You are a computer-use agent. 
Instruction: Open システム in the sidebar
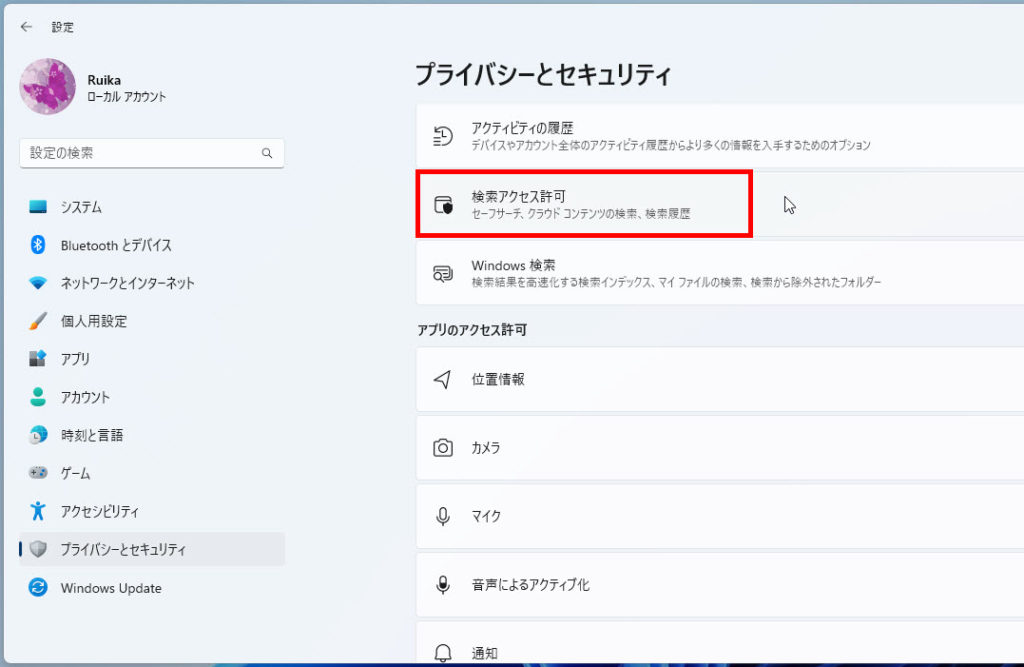pyautogui.click(x=81, y=207)
